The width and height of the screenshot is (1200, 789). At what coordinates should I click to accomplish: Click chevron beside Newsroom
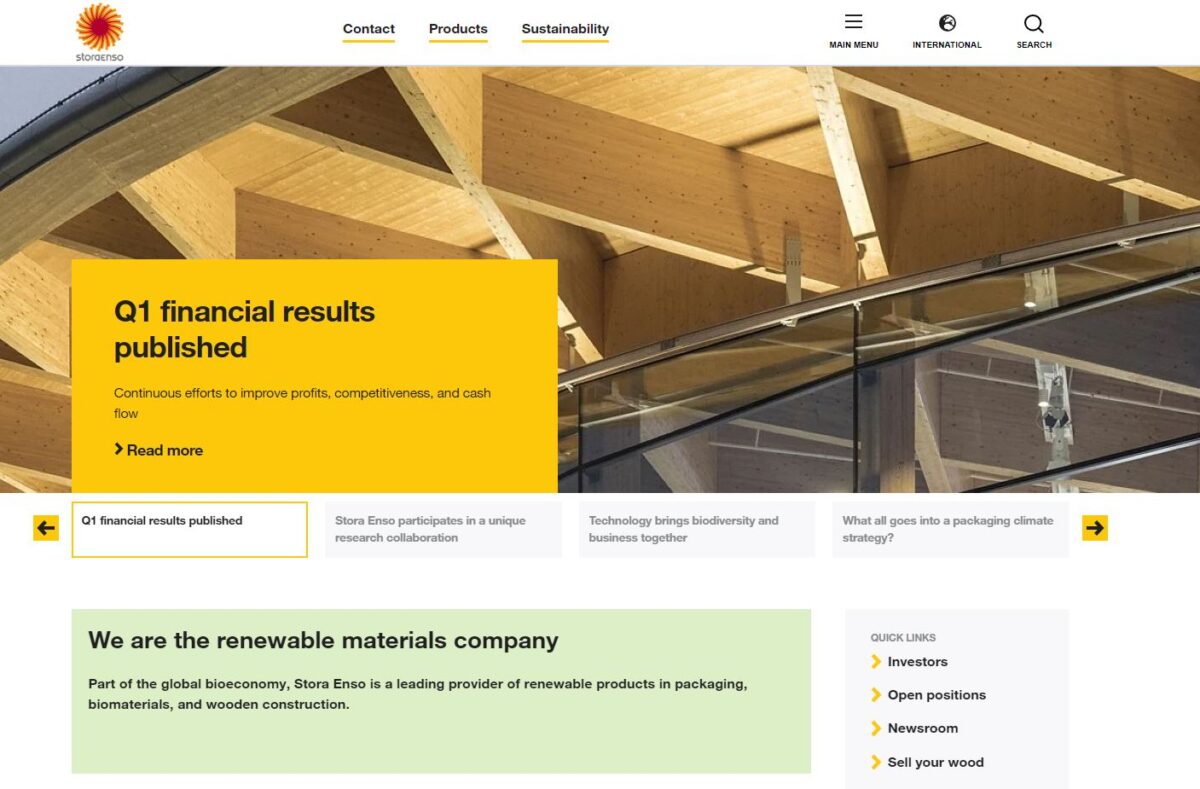click(x=876, y=728)
